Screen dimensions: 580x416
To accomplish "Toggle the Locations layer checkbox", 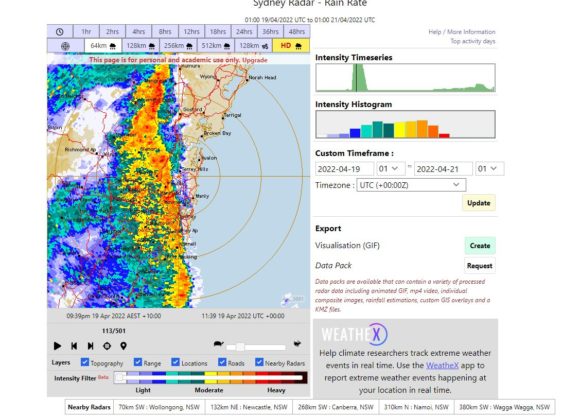I will pos(175,362).
